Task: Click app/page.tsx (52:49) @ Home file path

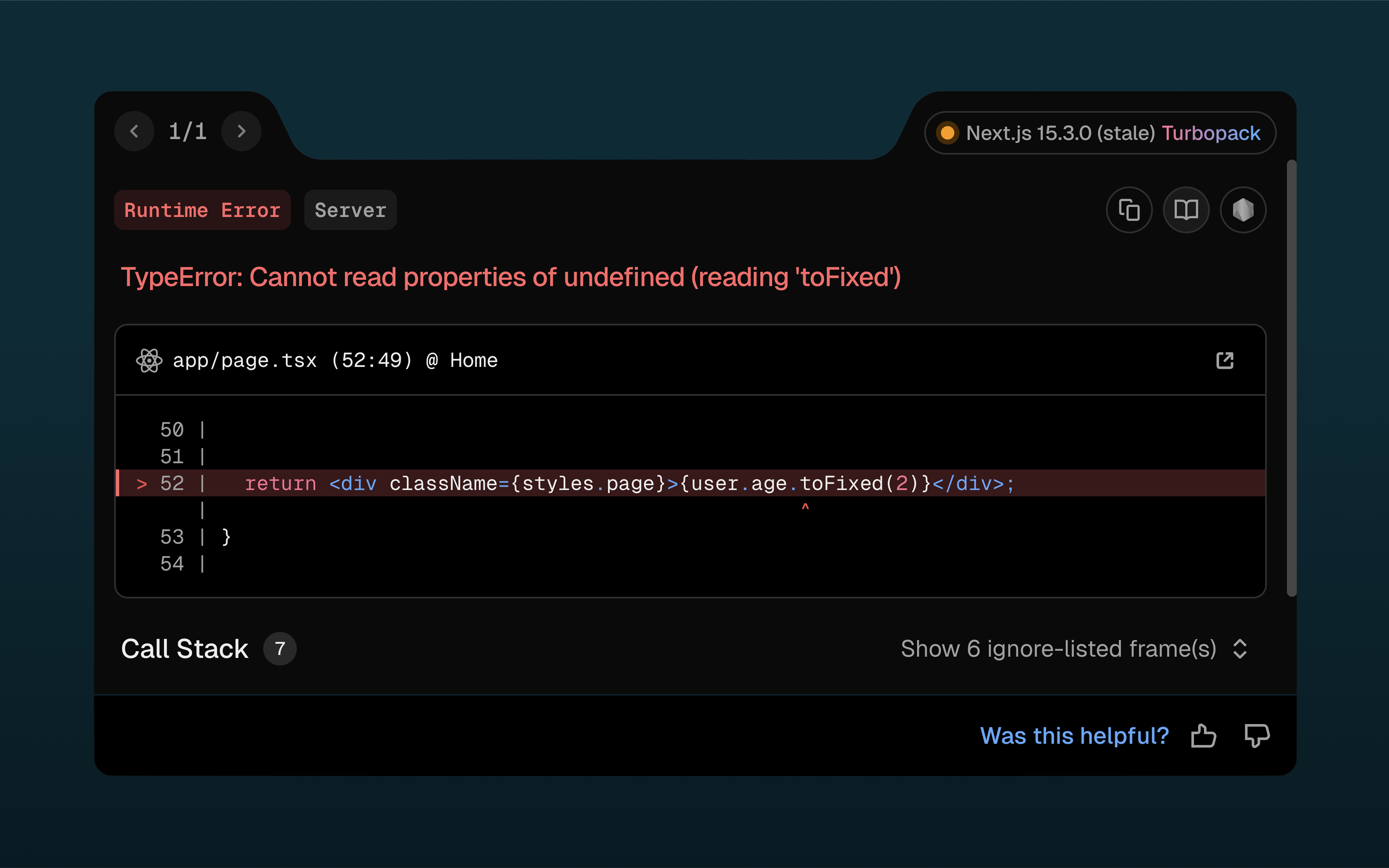Action: click(x=335, y=361)
